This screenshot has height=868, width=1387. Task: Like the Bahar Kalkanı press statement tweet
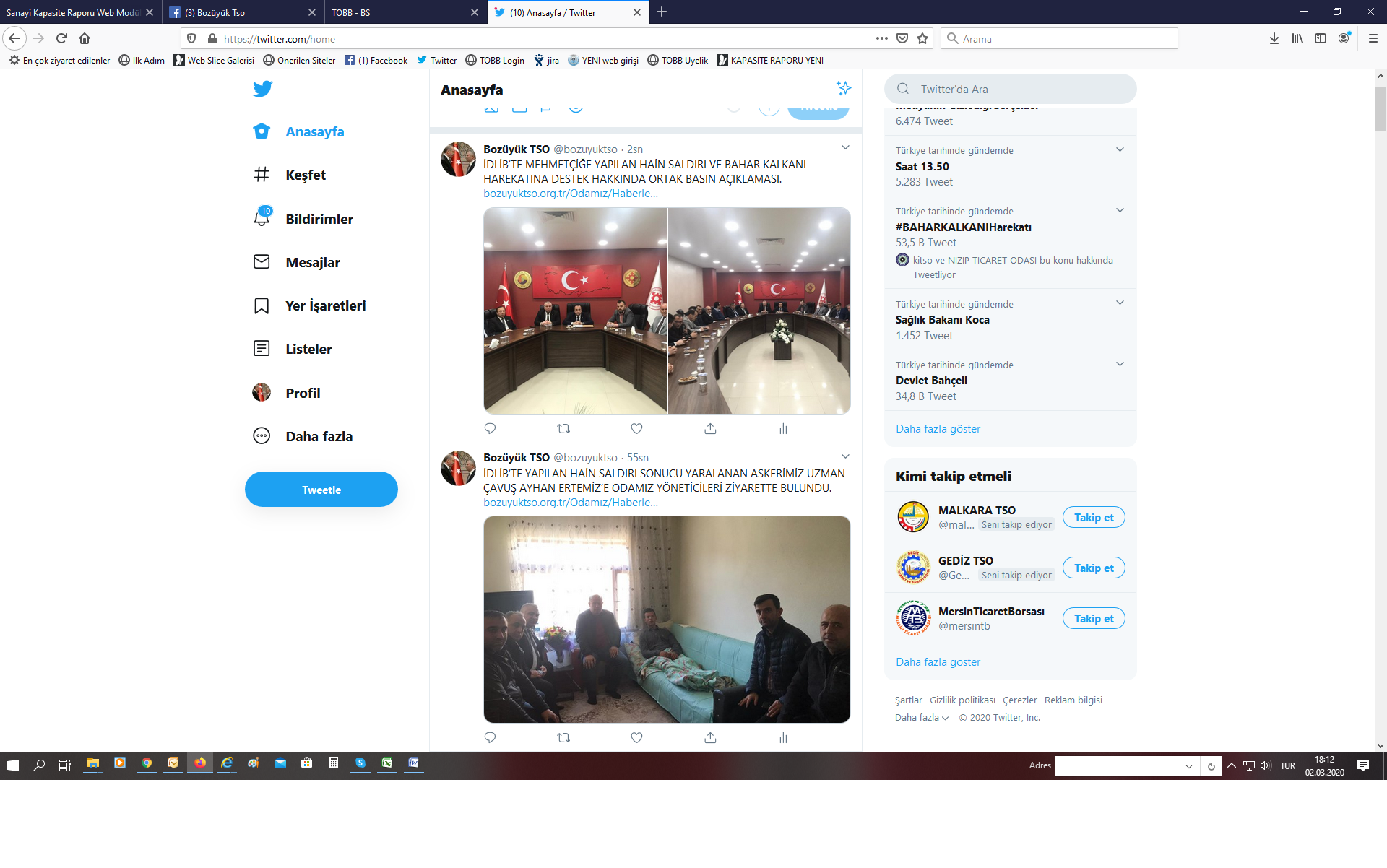coord(636,428)
